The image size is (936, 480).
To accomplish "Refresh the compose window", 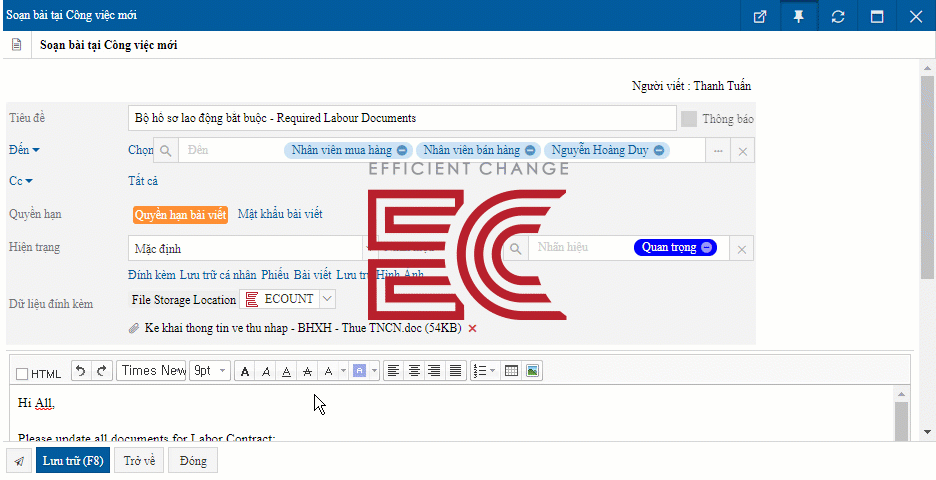I will tap(838, 16).
